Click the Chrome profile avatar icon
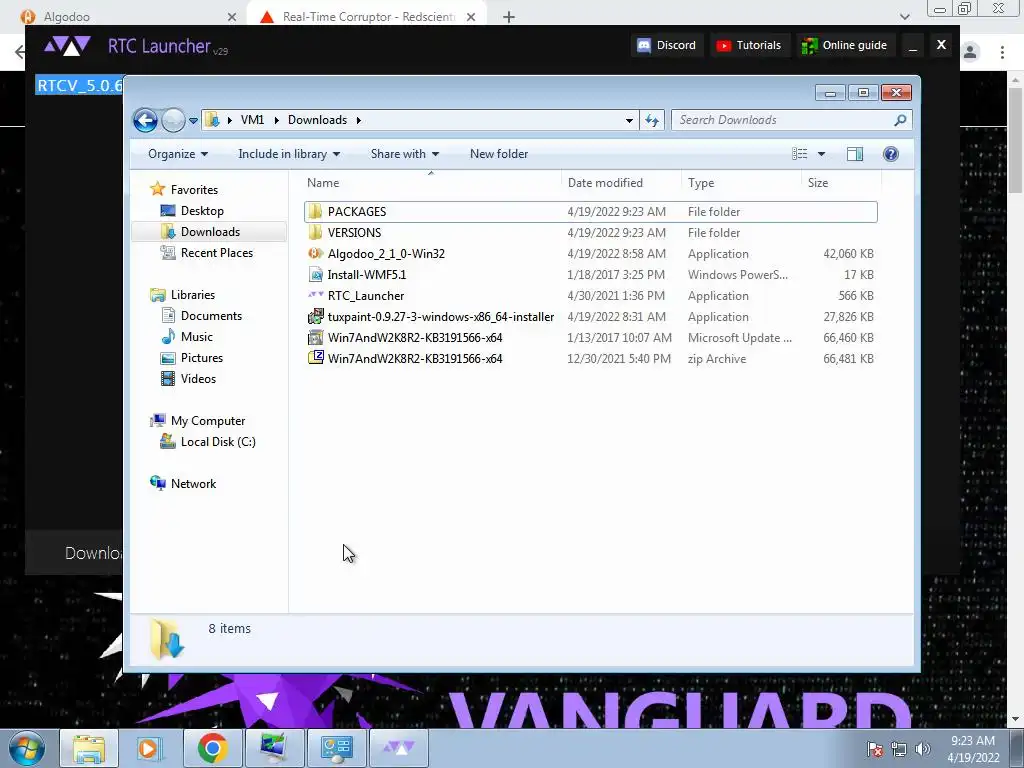Screen dimensions: 1024x768 coord(970,52)
